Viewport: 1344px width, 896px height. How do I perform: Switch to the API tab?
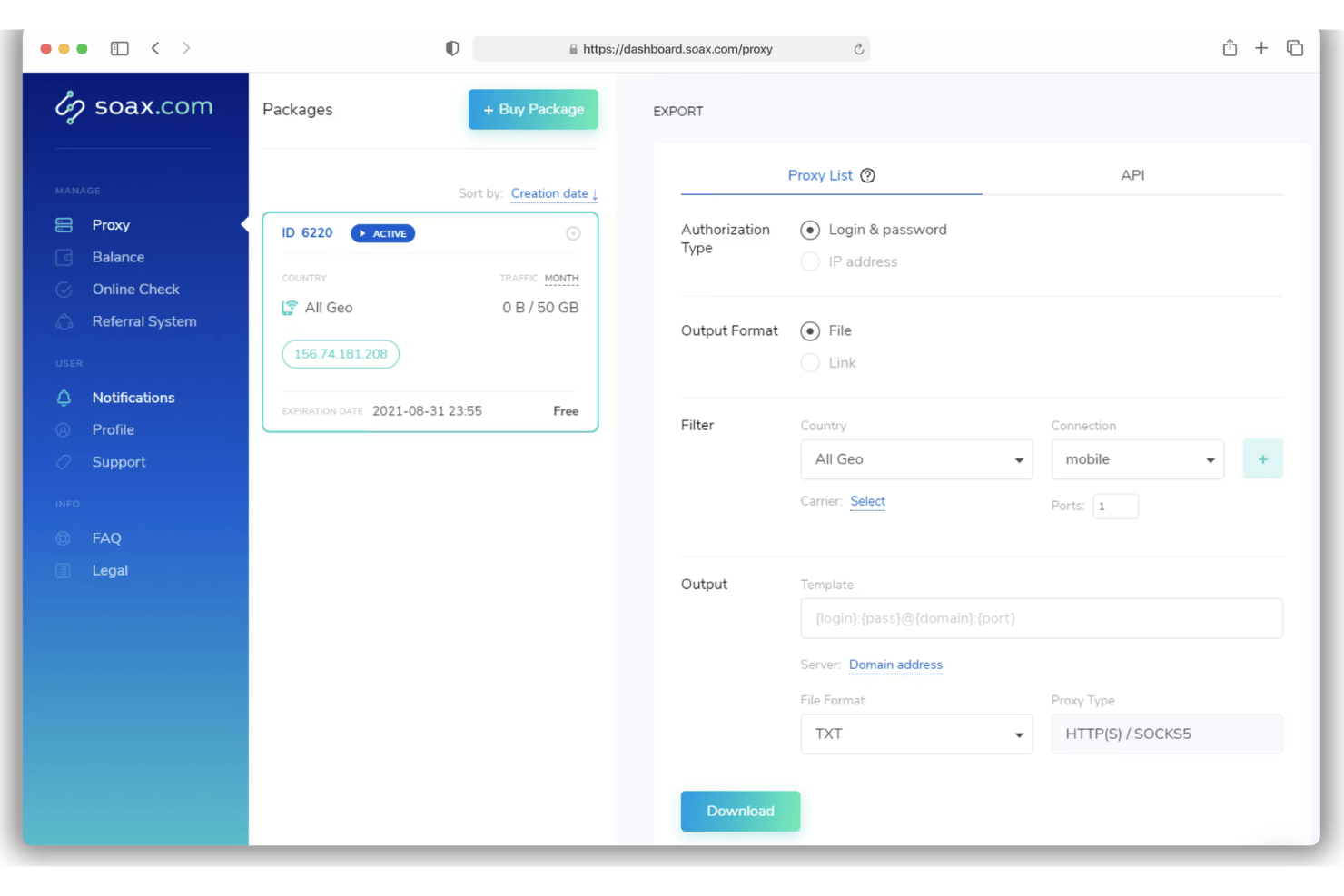(x=1132, y=175)
